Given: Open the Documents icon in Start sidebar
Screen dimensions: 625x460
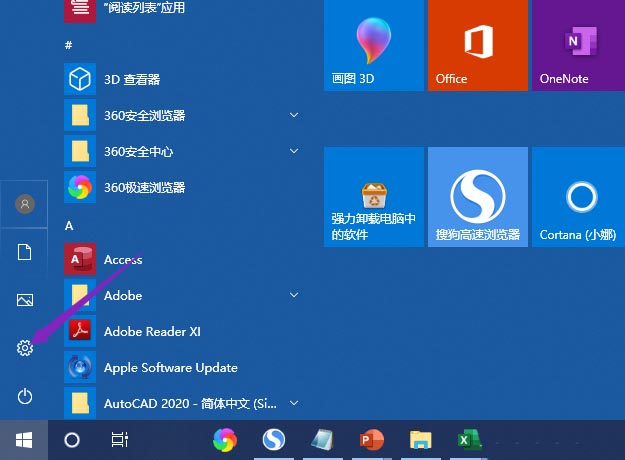Looking at the screenshot, I should (x=25, y=252).
